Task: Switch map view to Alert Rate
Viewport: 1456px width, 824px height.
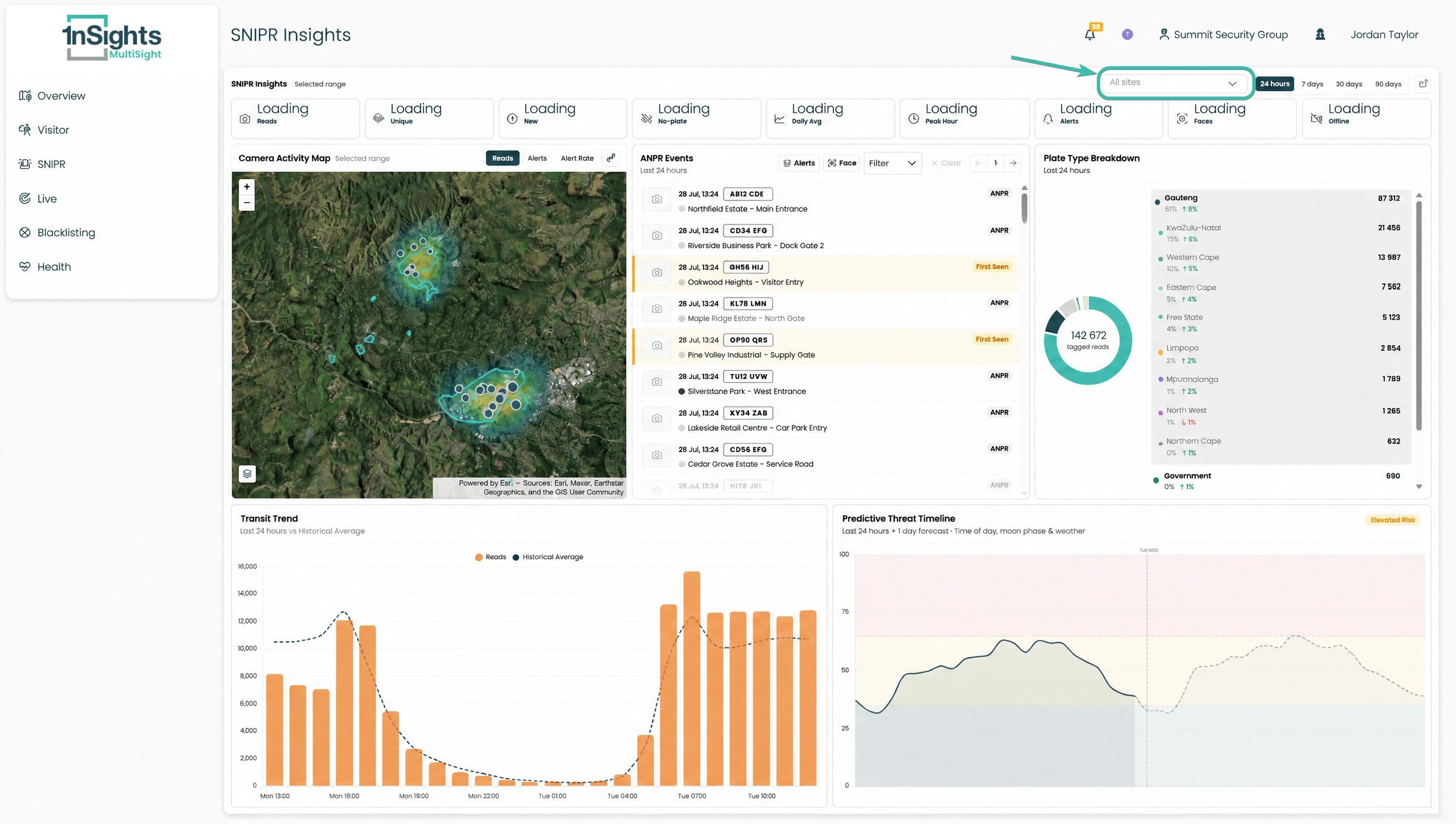Action: click(x=577, y=158)
